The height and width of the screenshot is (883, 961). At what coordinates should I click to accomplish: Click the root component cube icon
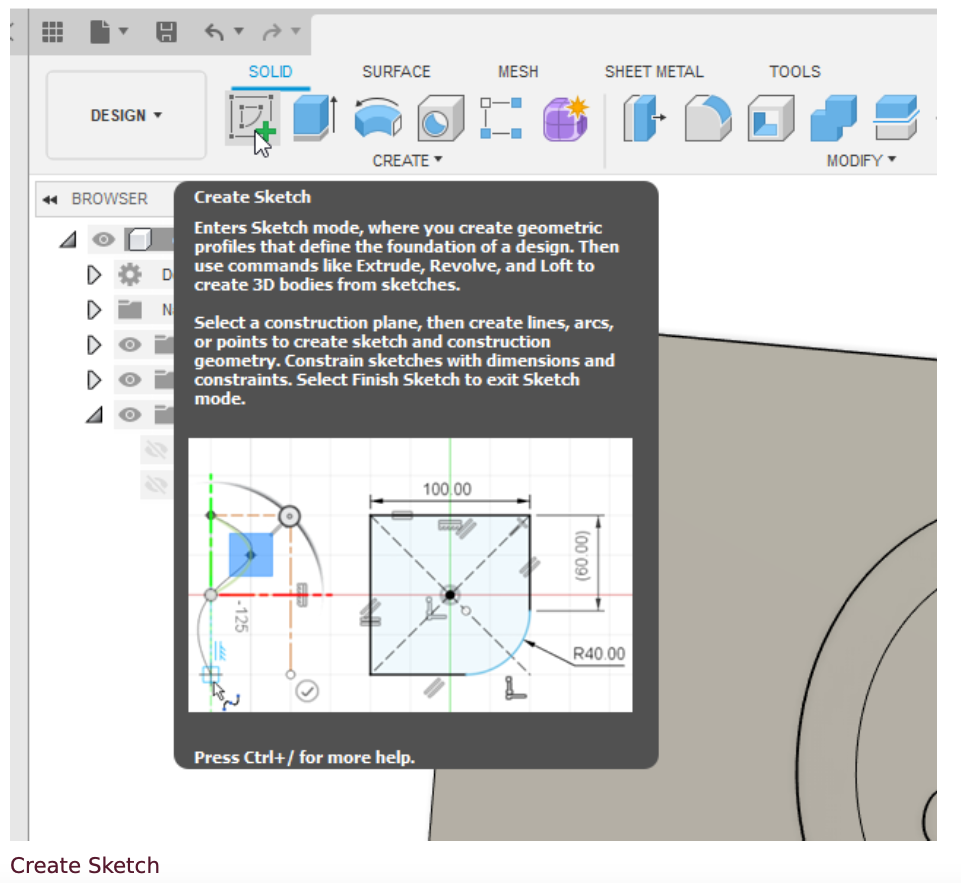pyautogui.click(x=139, y=240)
